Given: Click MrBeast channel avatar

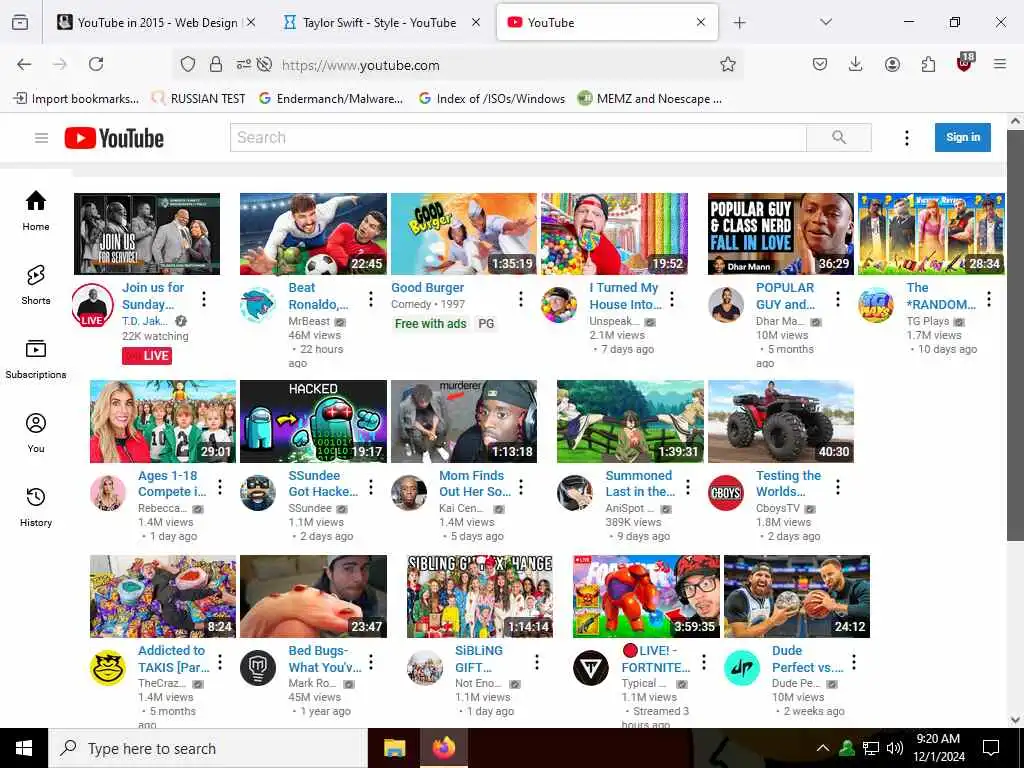Looking at the screenshot, I should [x=258, y=304].
